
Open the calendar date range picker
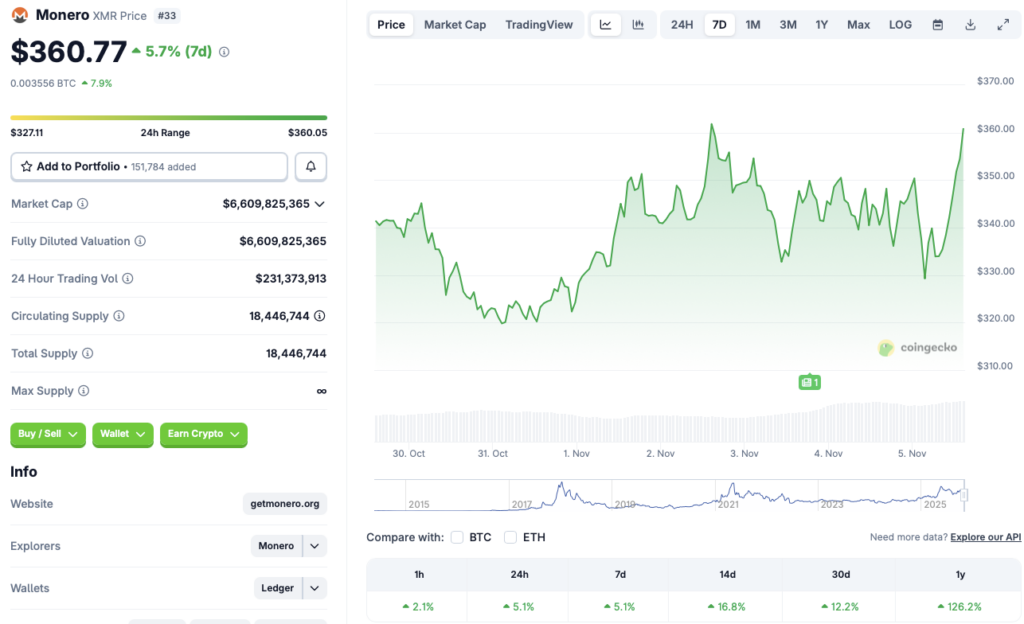click(936, 24)
